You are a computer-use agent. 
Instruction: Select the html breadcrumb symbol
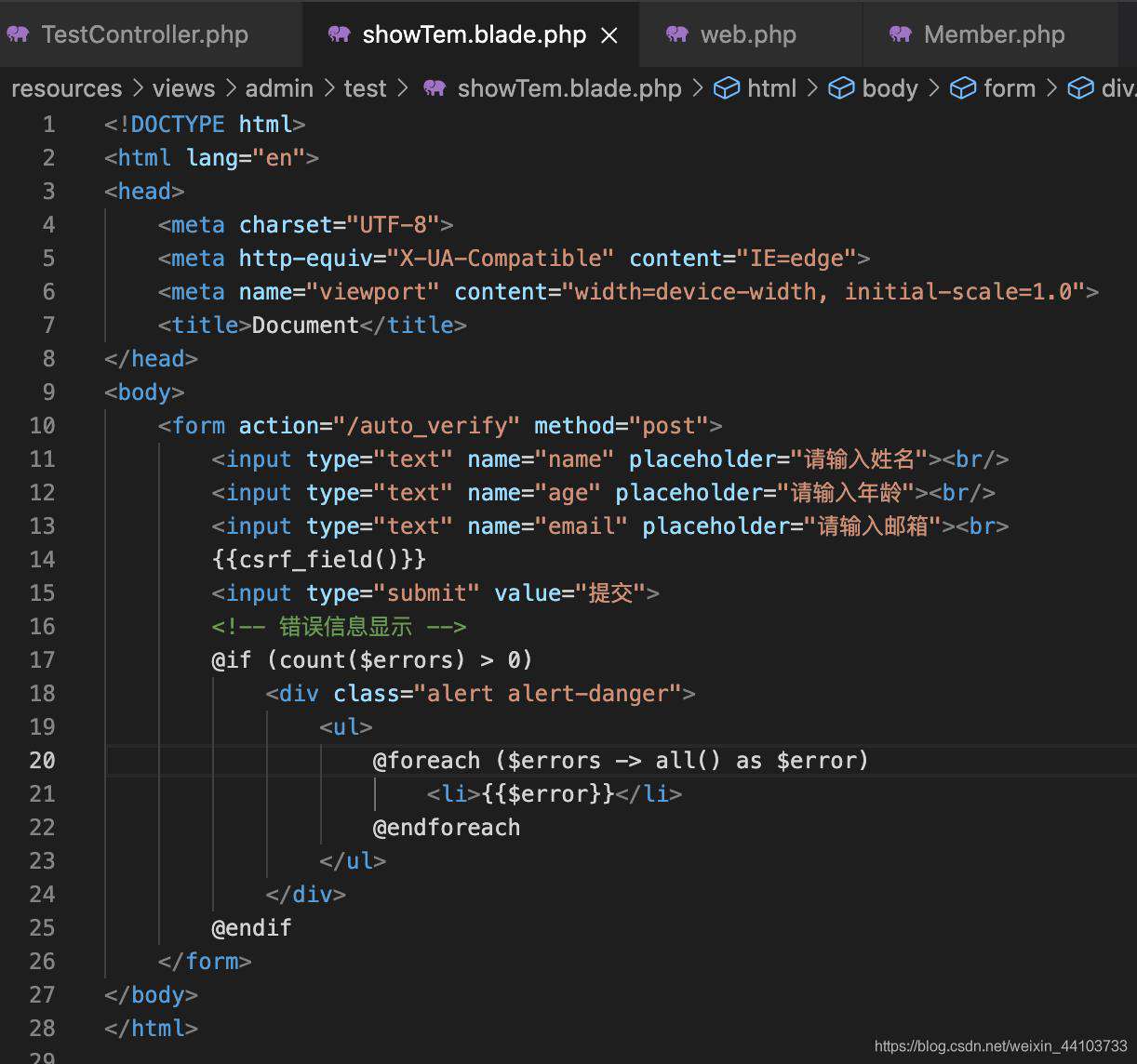[x=772, y=88]
